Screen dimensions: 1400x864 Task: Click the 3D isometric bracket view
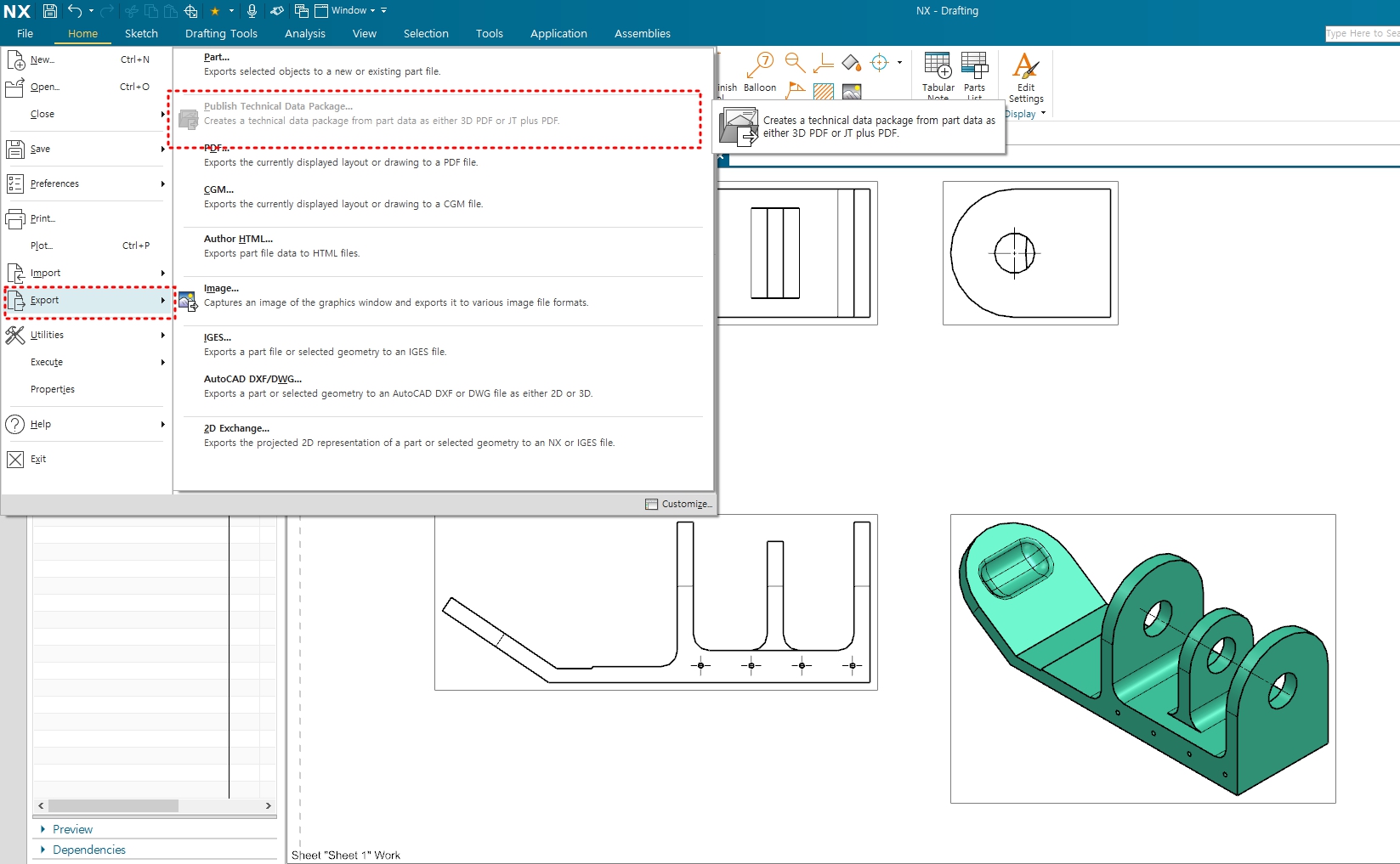(1142, 658)
